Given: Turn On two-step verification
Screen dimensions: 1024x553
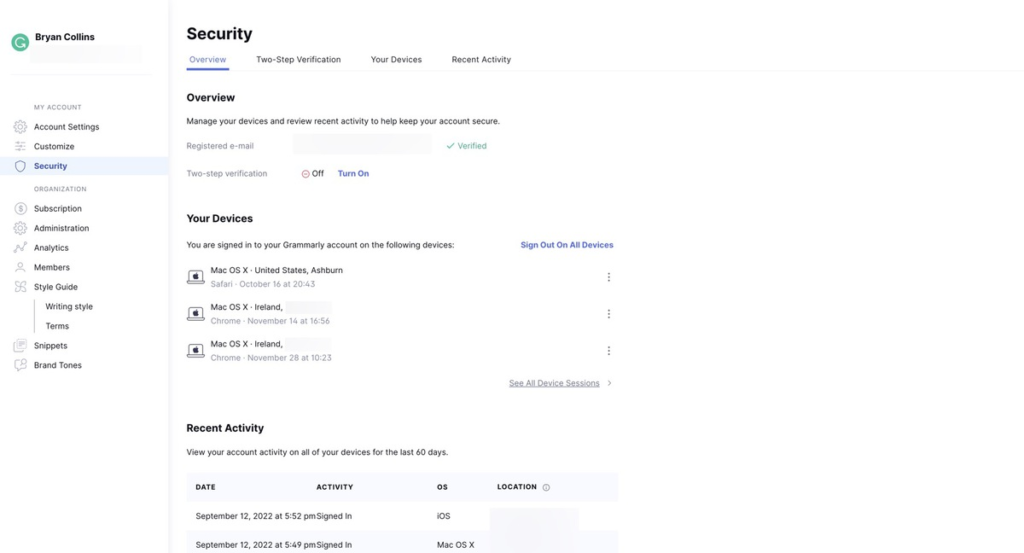Looking at the screenshot, I should pos(353,174).
